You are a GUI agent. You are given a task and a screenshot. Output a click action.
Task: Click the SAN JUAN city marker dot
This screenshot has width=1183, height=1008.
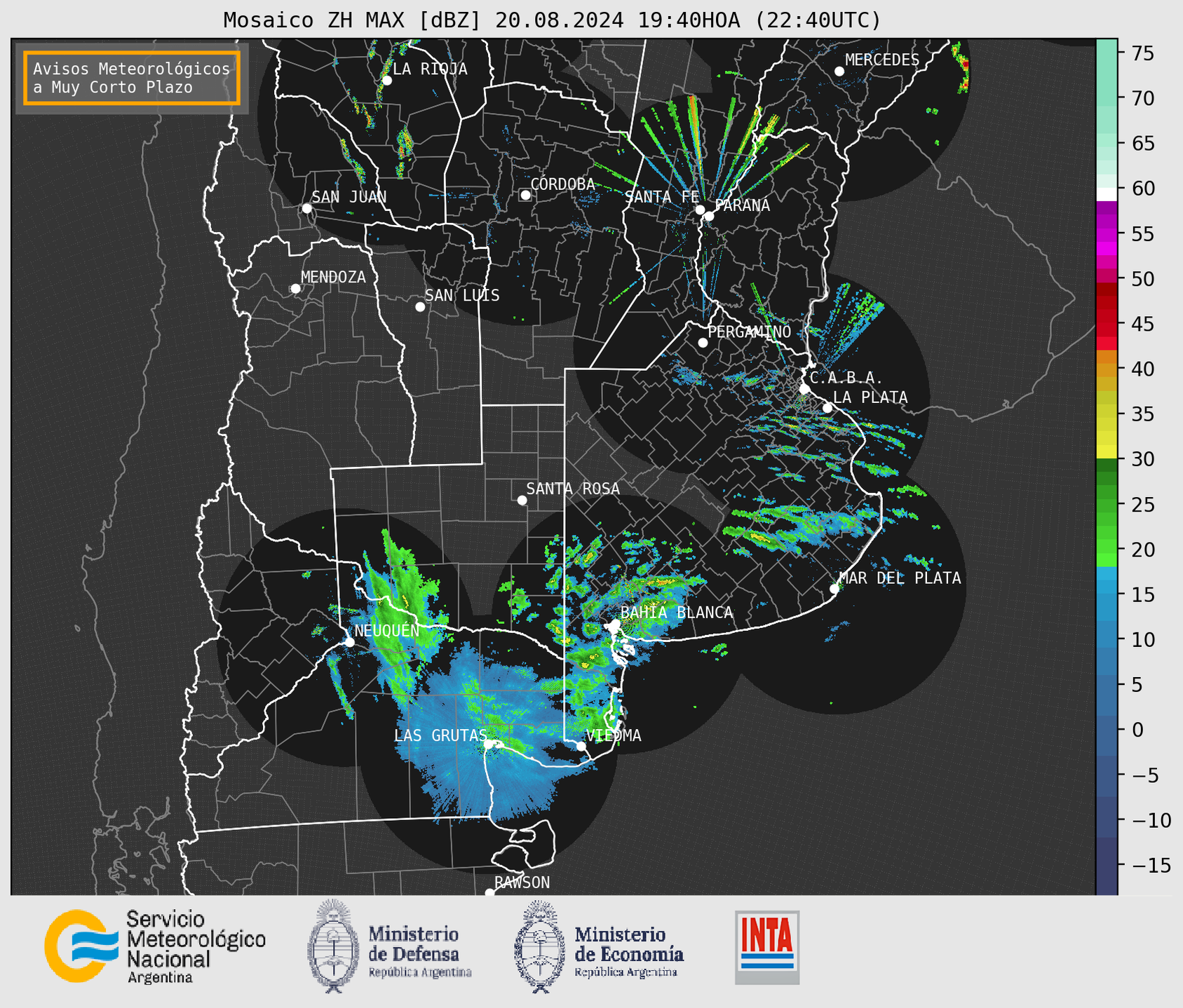pos(306,208)
